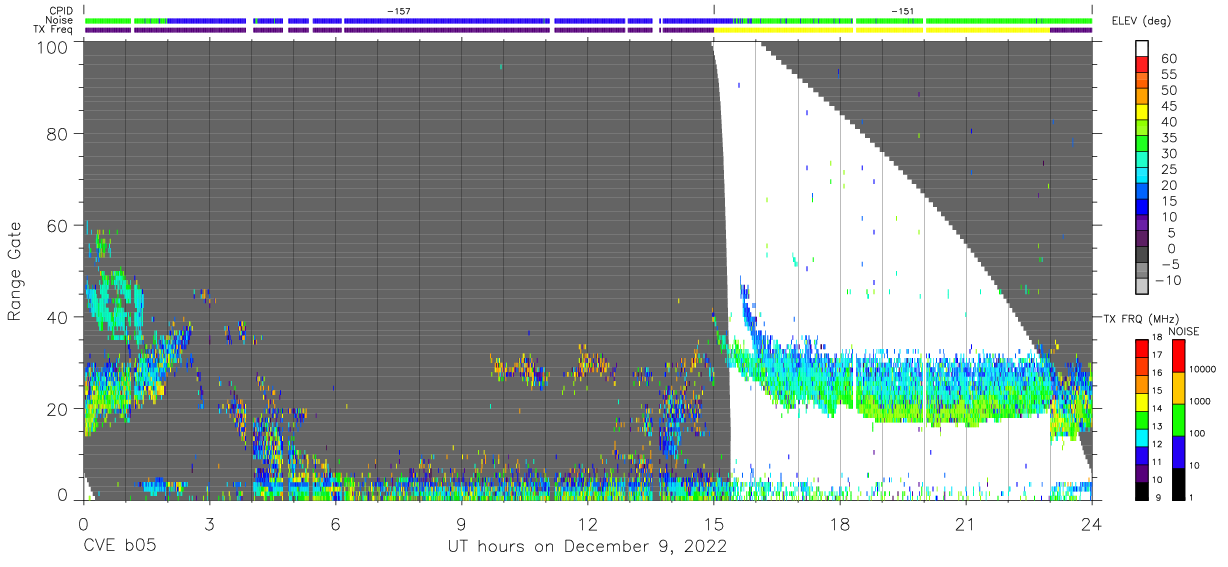The height and width of the screenshot is (567, 1228).
Task: Click the '14' label on the TX FRQ scale
Action: (x=1158, y=408)
